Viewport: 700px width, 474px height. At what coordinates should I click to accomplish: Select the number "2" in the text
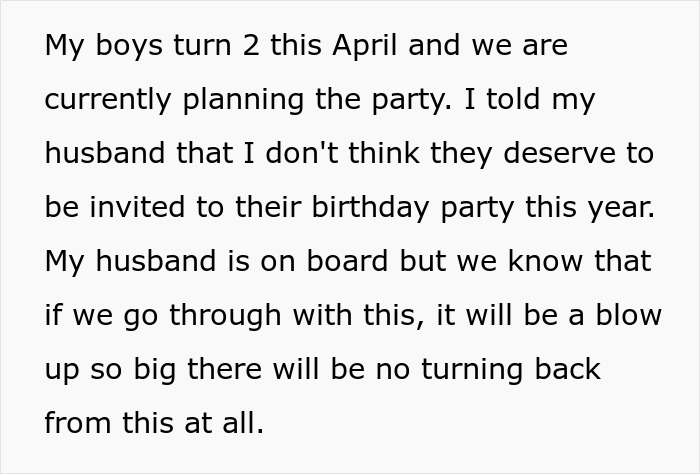(x=251, y=45)
